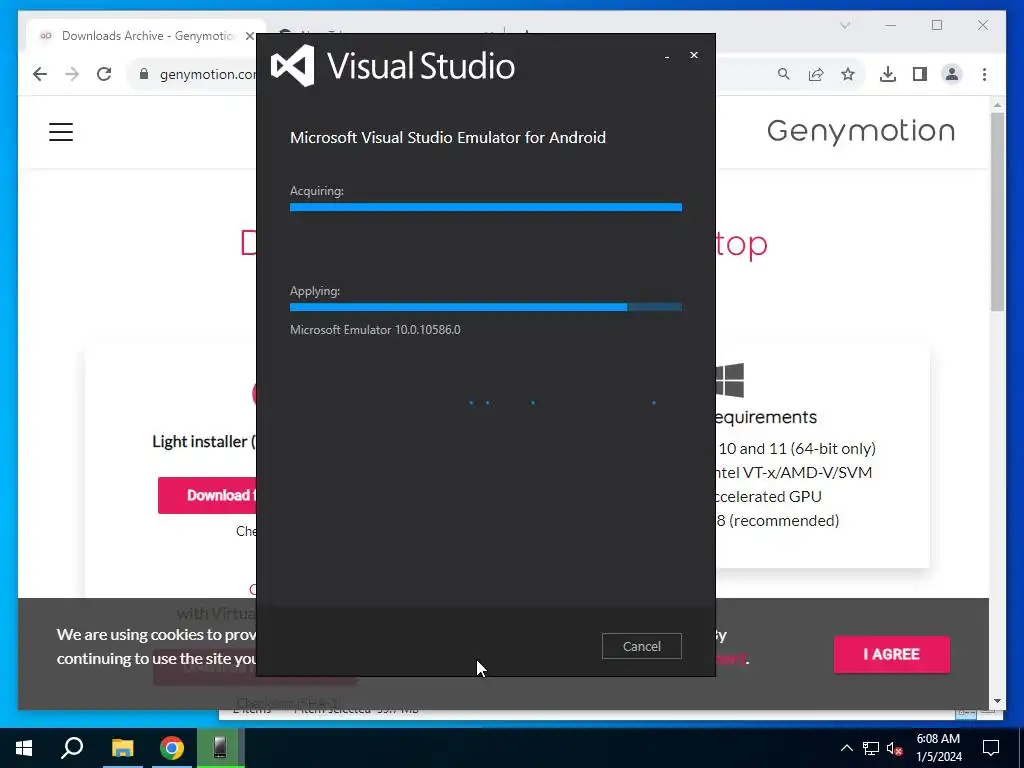Open the Windows Start menu
Image resolution: width=1024 pixels, height=768 pixels.
pos(24,748)
